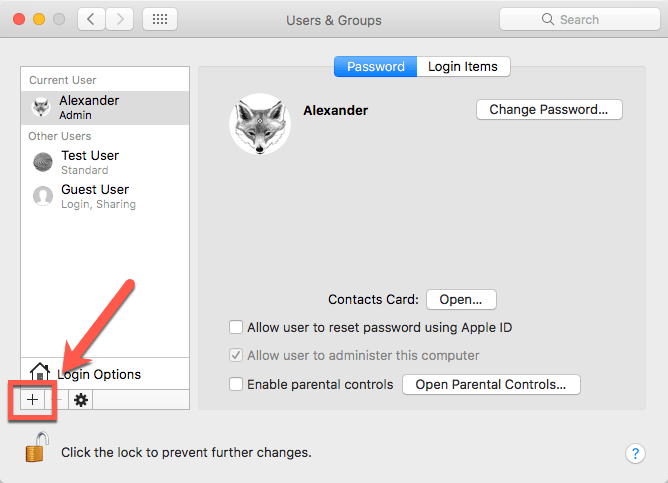Screen dimensions: 668x483
Task: Click Alexander's large fox profile picture
Action: point(259,125)
